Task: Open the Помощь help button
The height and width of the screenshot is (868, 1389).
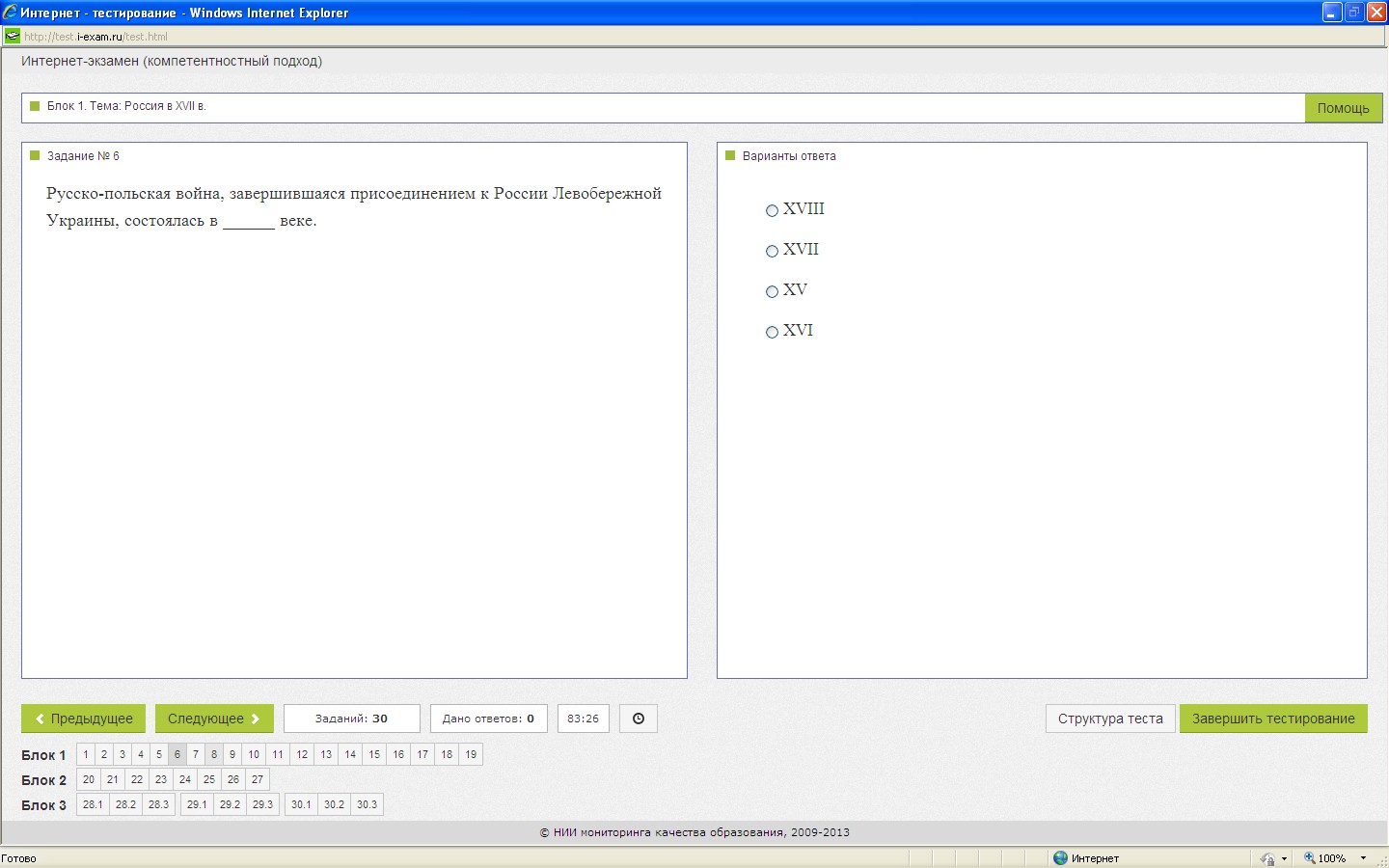Action: pyautogui.click(x=1344, y=108)
